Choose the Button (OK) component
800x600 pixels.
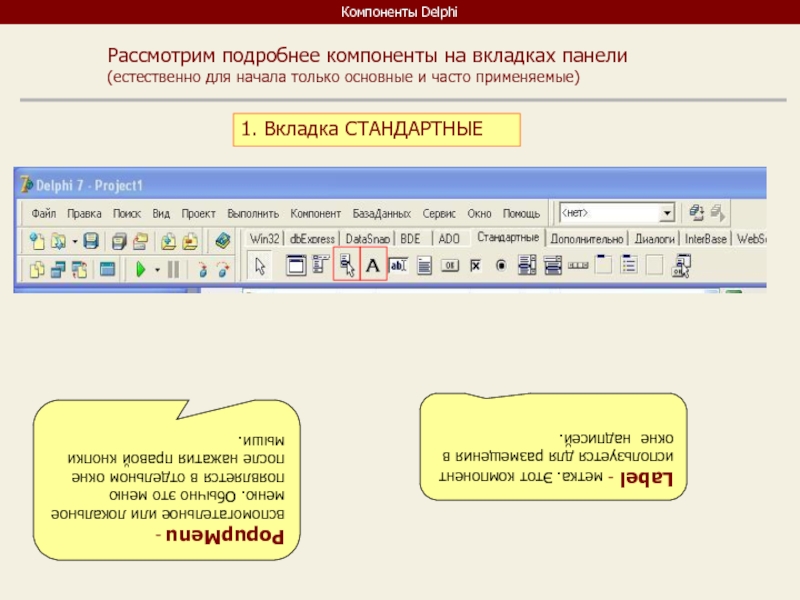pyautogui.click(x=450, y=266)
